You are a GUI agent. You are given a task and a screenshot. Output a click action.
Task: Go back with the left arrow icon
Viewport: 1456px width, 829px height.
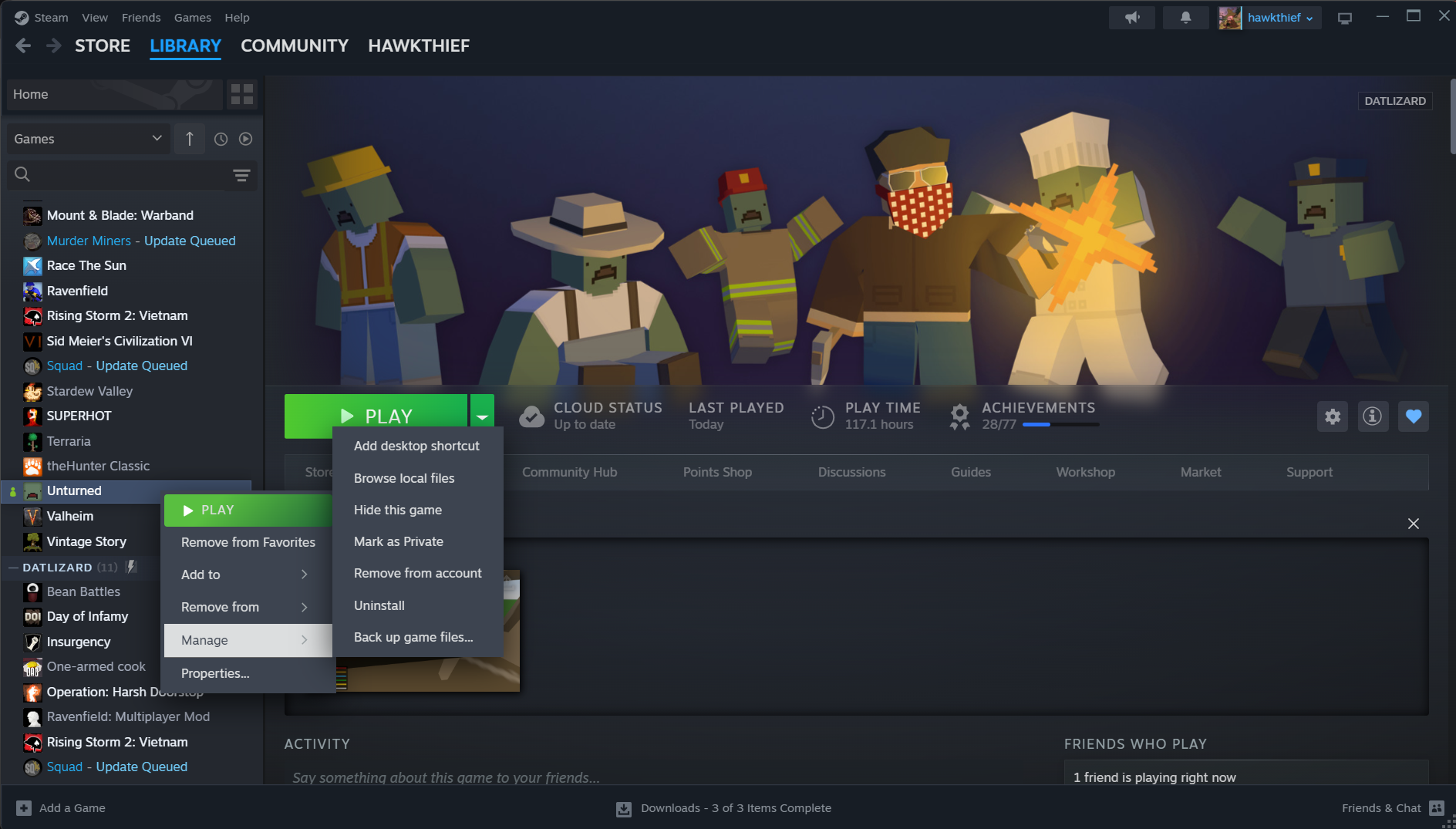click(x=23, y=46)
